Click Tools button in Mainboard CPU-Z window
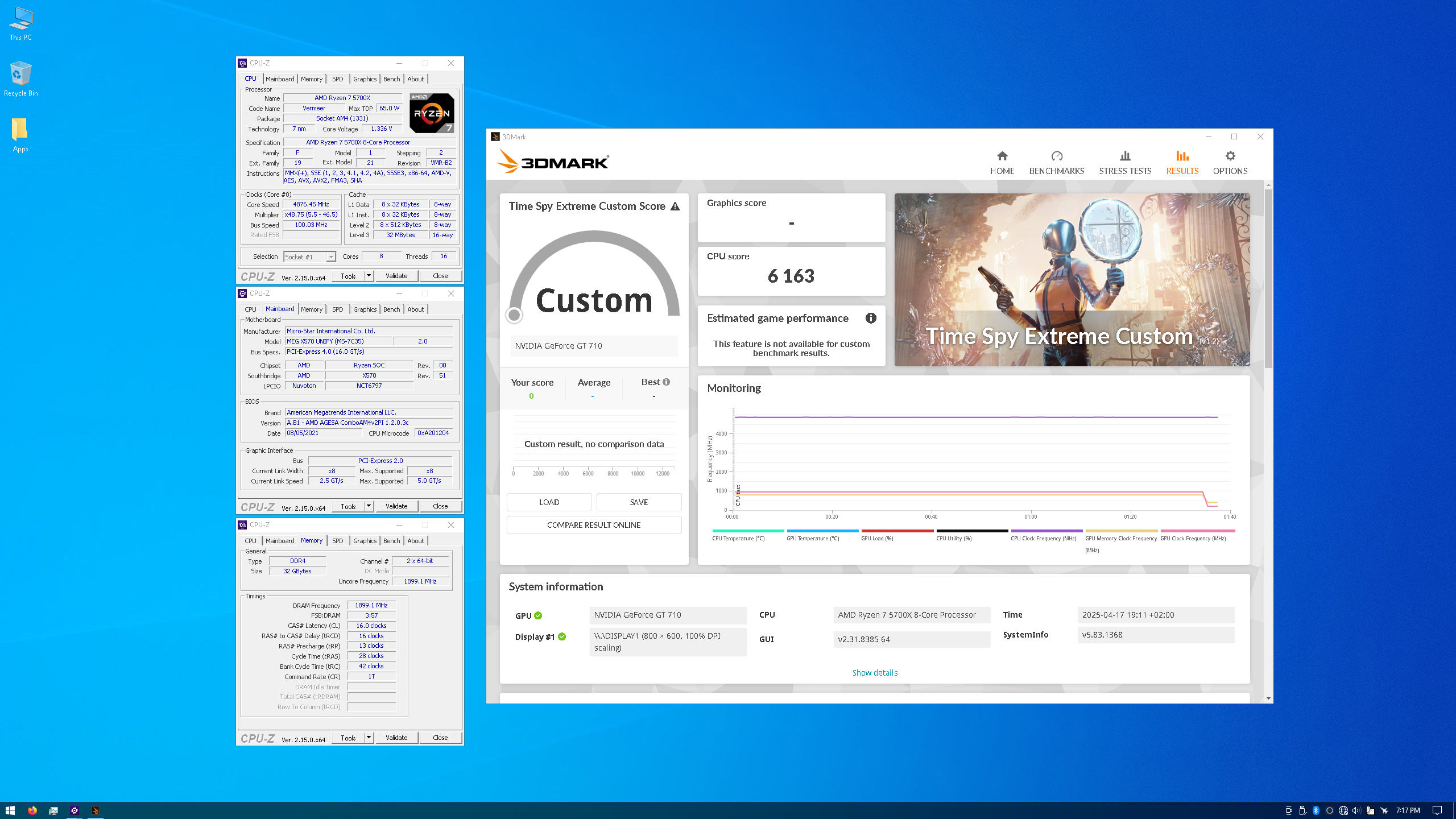Viewport: 1456px width, 819px height. [348, 506]
